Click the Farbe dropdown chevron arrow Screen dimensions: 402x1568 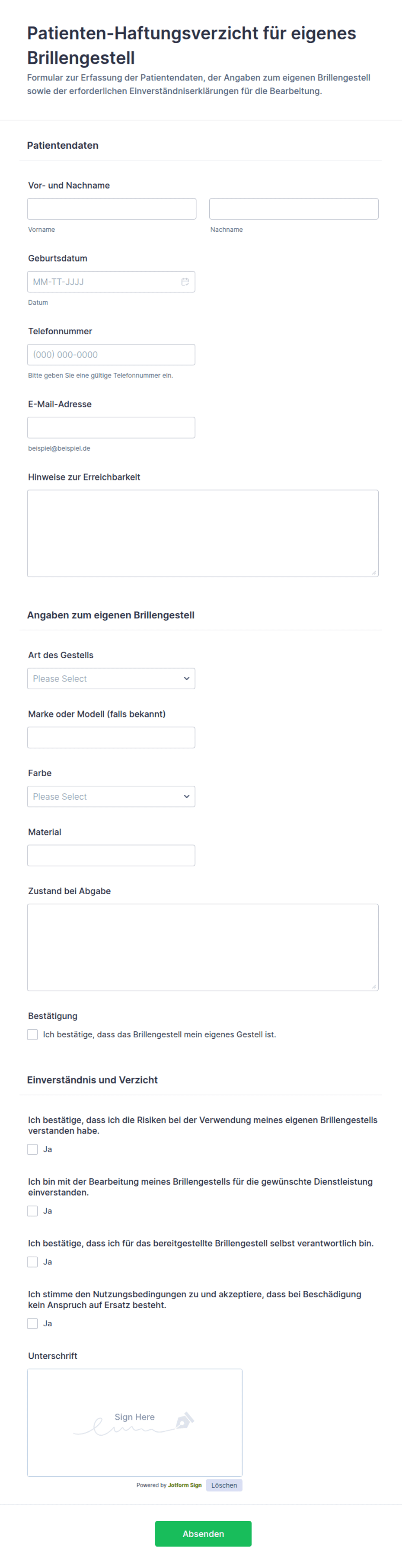pyautogui.click(x=186, y=797)
